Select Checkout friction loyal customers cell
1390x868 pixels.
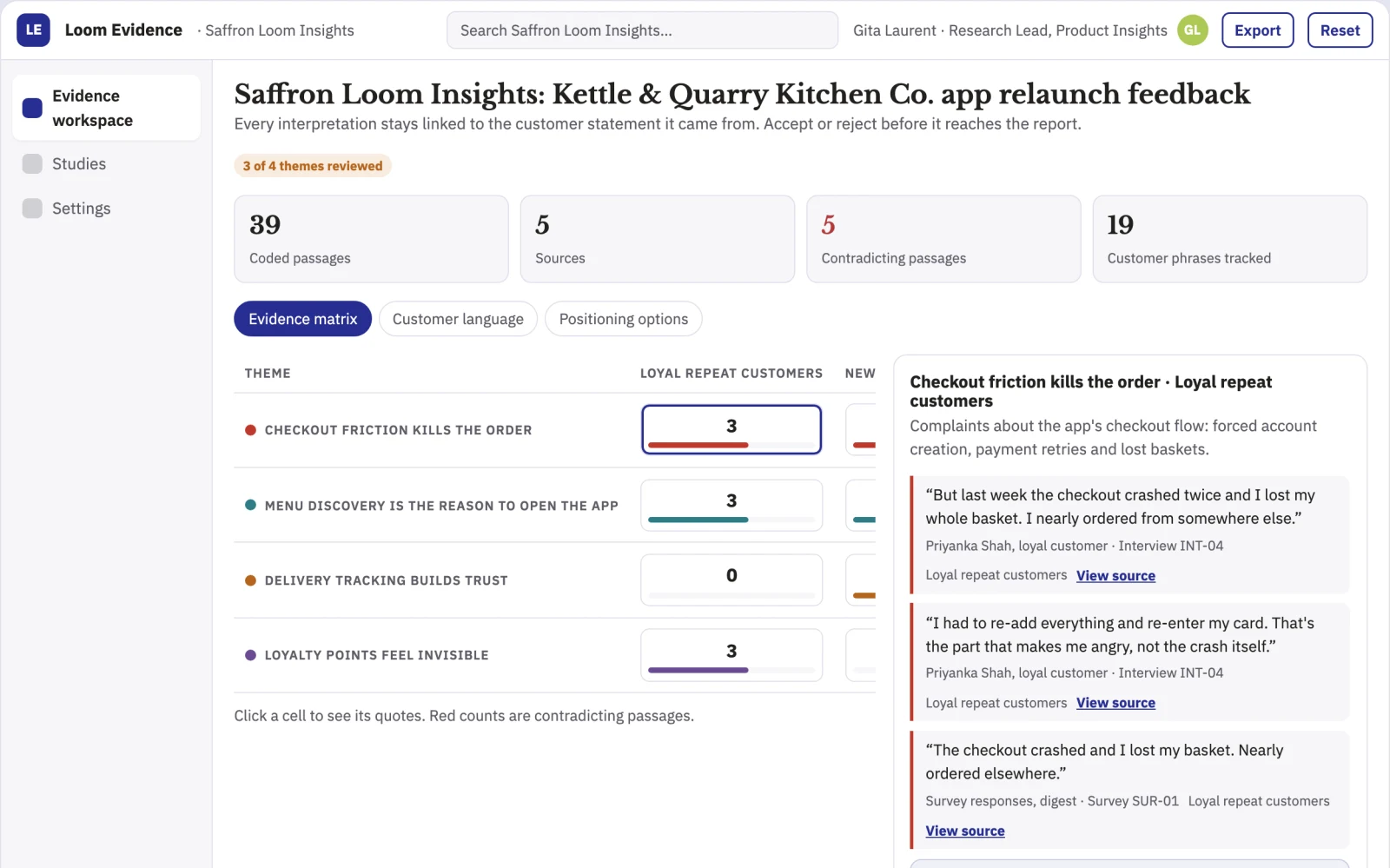click(x=731, y=429)
